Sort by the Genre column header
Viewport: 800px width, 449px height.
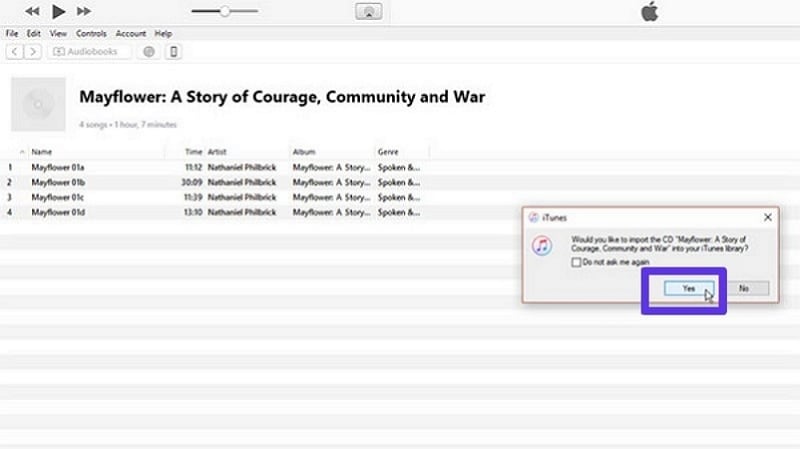[x=388, y=152]
